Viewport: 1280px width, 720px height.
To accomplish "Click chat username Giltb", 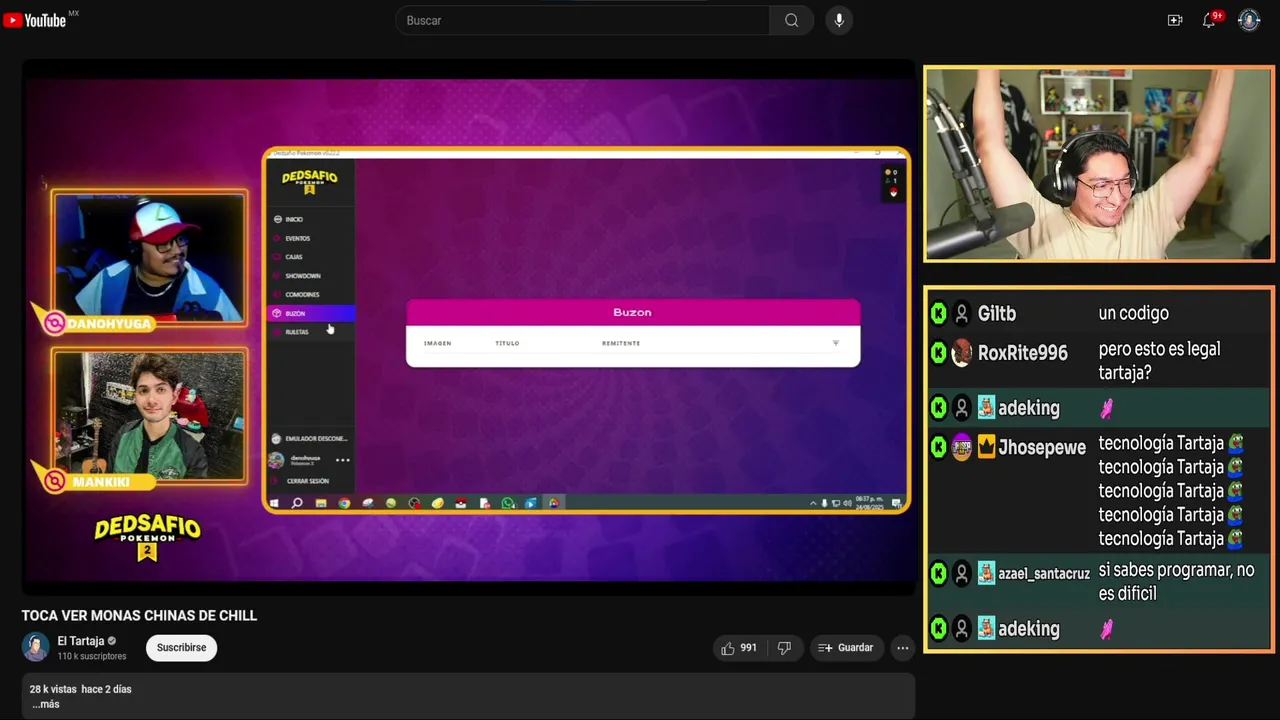I will [997, 314].
